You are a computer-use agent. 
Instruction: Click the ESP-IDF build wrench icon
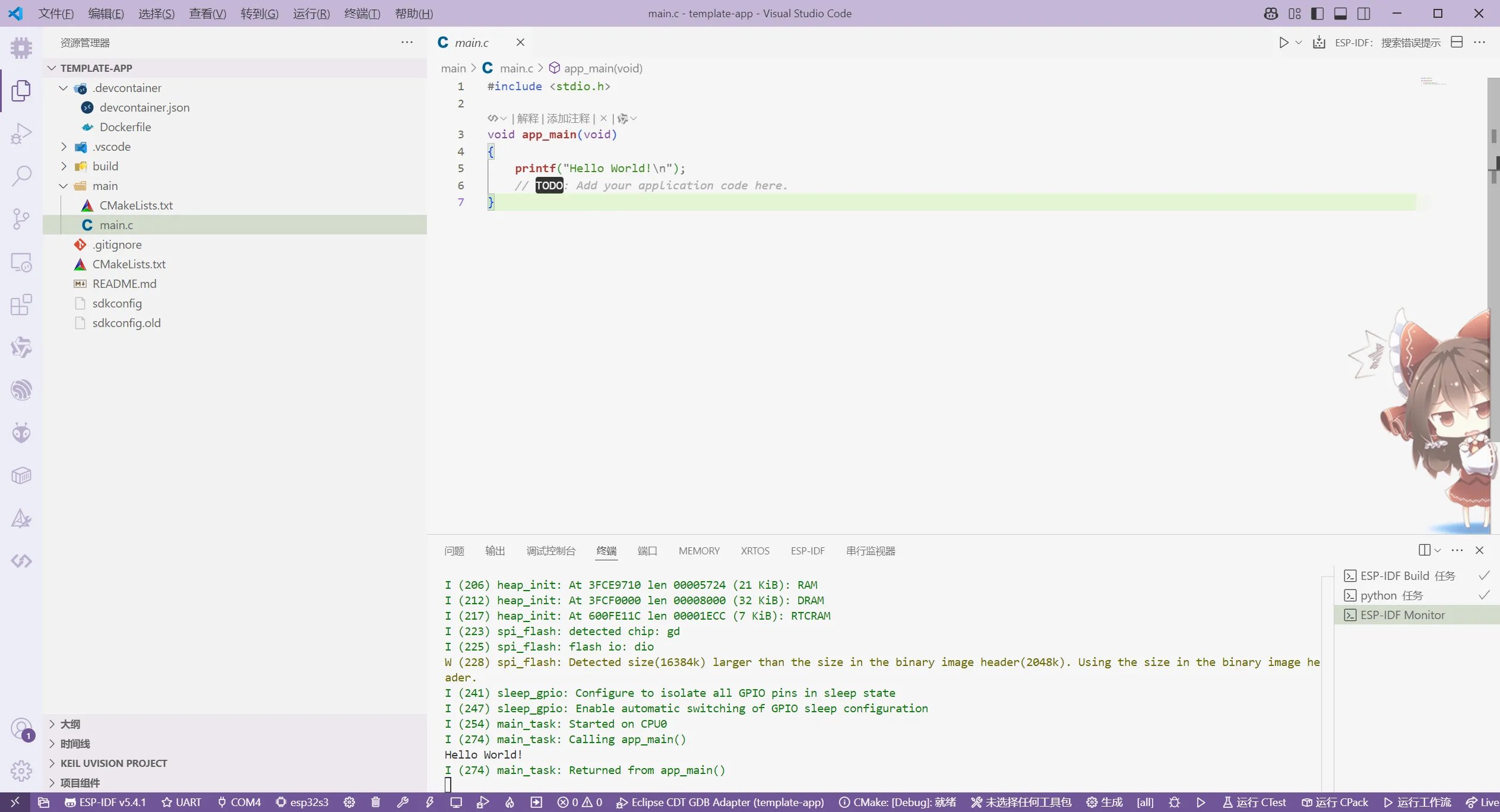click(403, 803)
